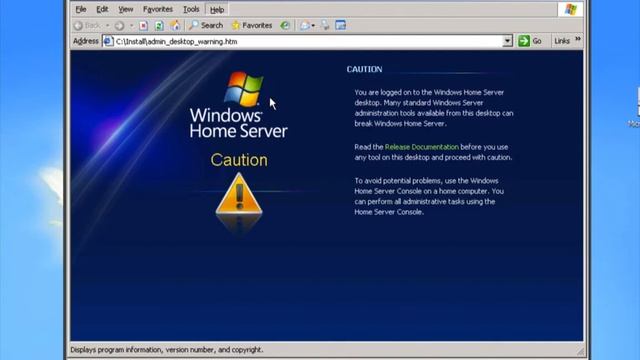Click the Back navigation button
Viewport: 640px width, 360px height.
[87, 25]
